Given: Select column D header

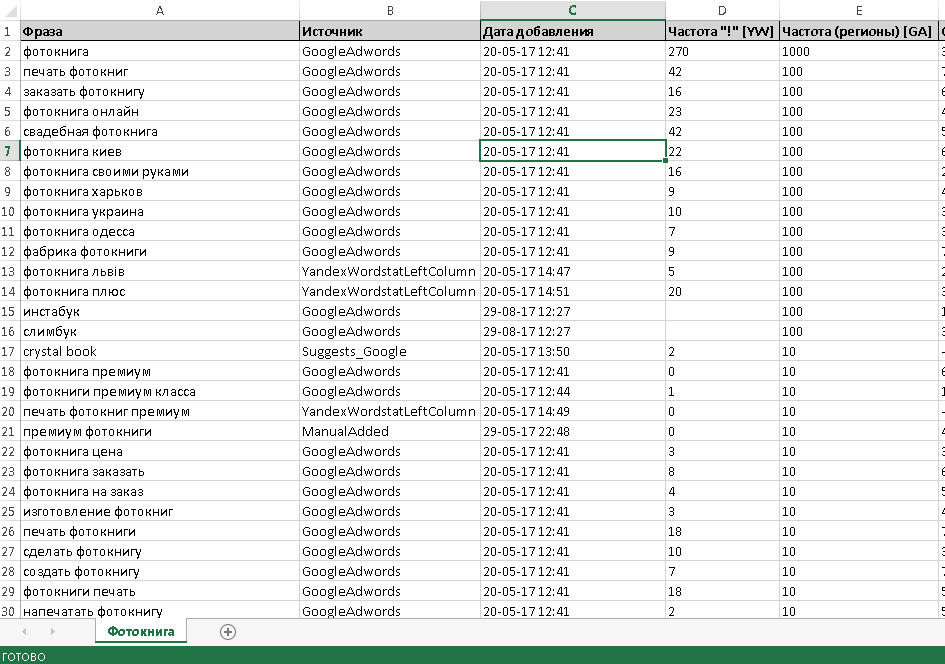Looking at the screenshot, I should pos(722,10).
